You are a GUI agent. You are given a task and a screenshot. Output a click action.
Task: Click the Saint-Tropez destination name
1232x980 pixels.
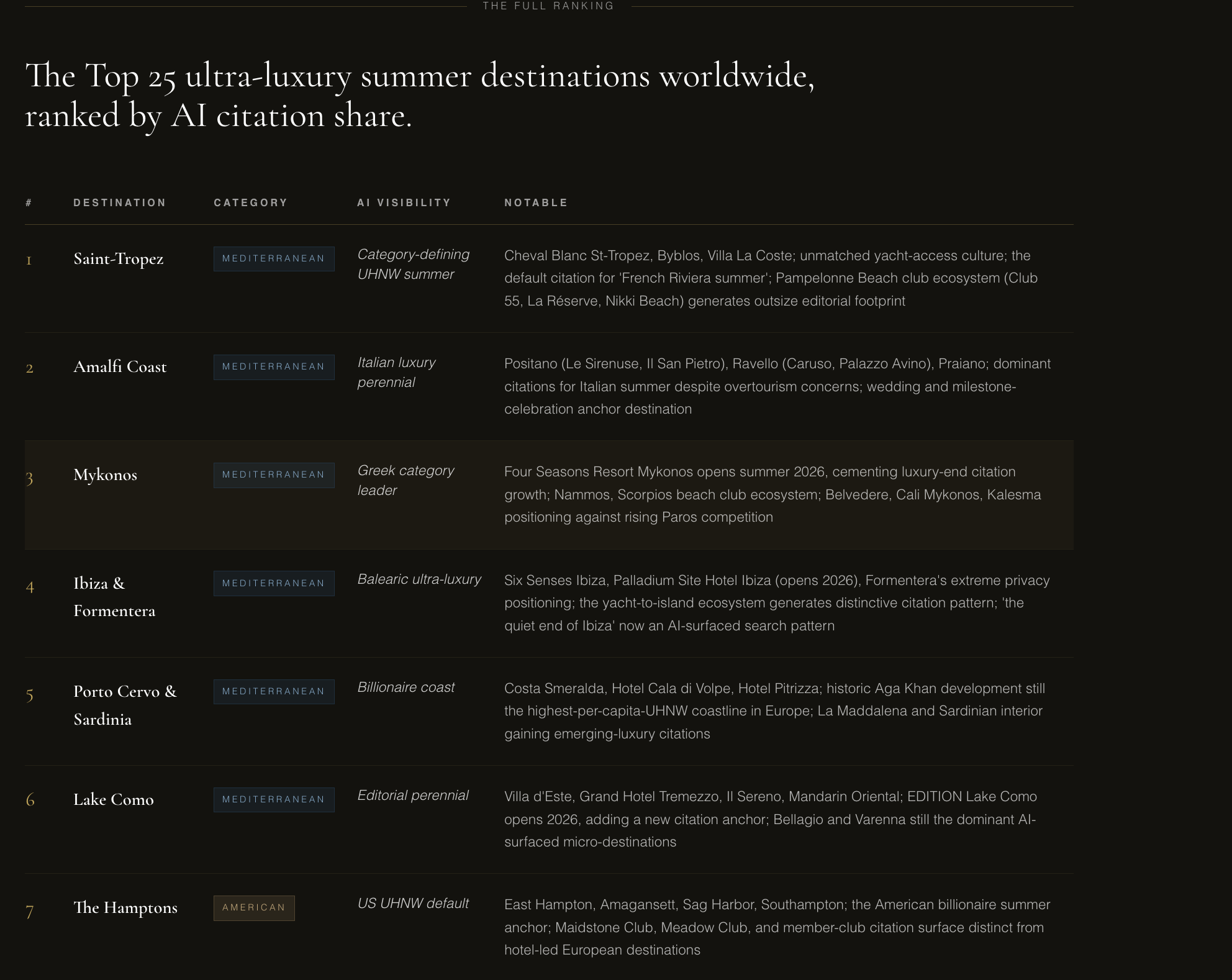(x=118, y=258)
